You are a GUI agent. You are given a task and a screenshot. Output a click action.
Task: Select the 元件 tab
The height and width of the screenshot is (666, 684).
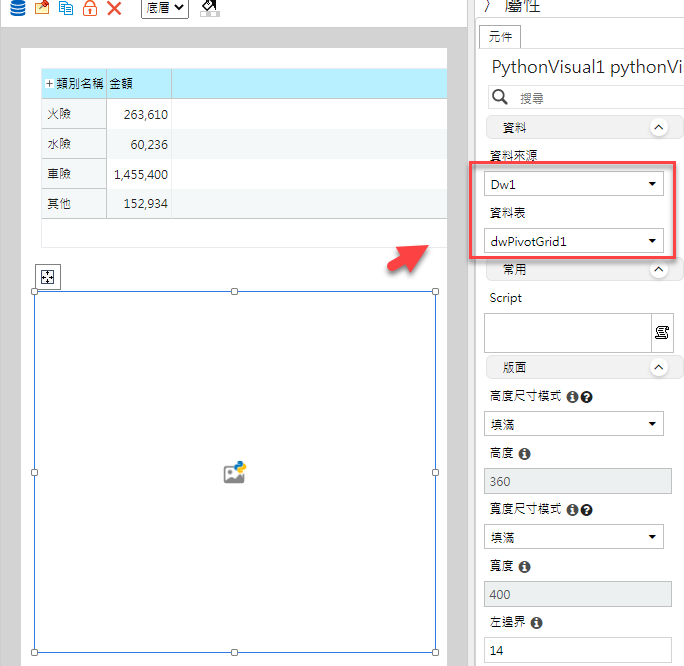tap(500, 37)
